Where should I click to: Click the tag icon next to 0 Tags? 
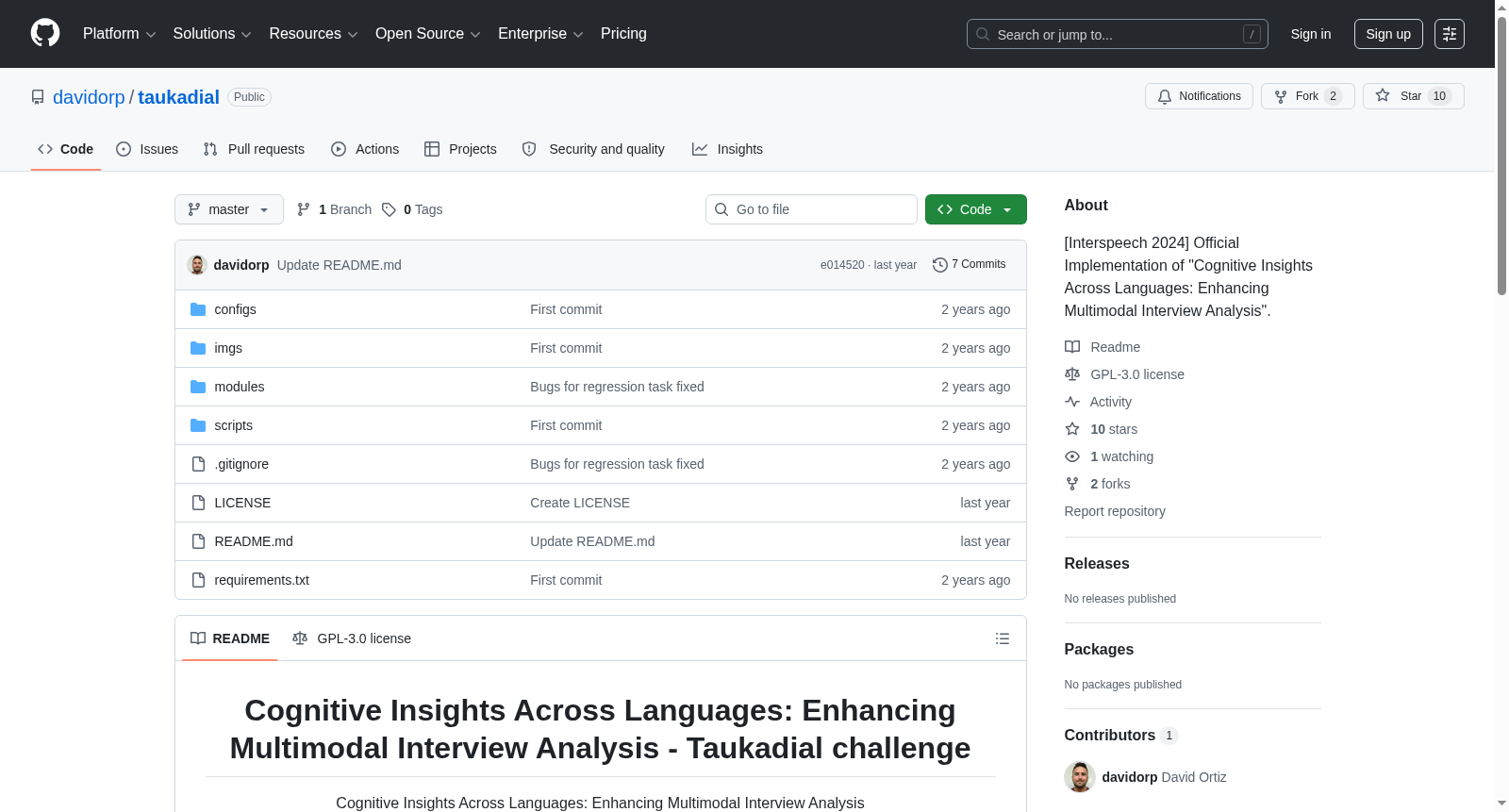pos(389,209)
